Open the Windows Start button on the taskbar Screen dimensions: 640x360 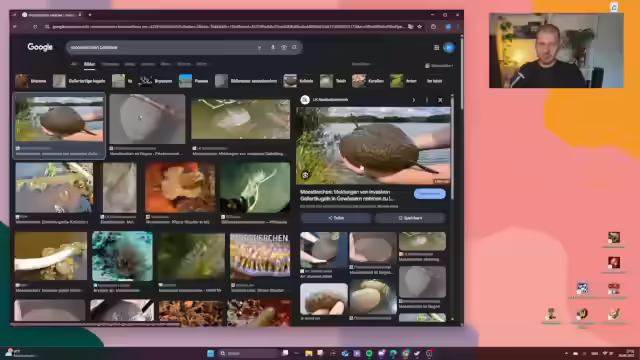tap(211, 353)
